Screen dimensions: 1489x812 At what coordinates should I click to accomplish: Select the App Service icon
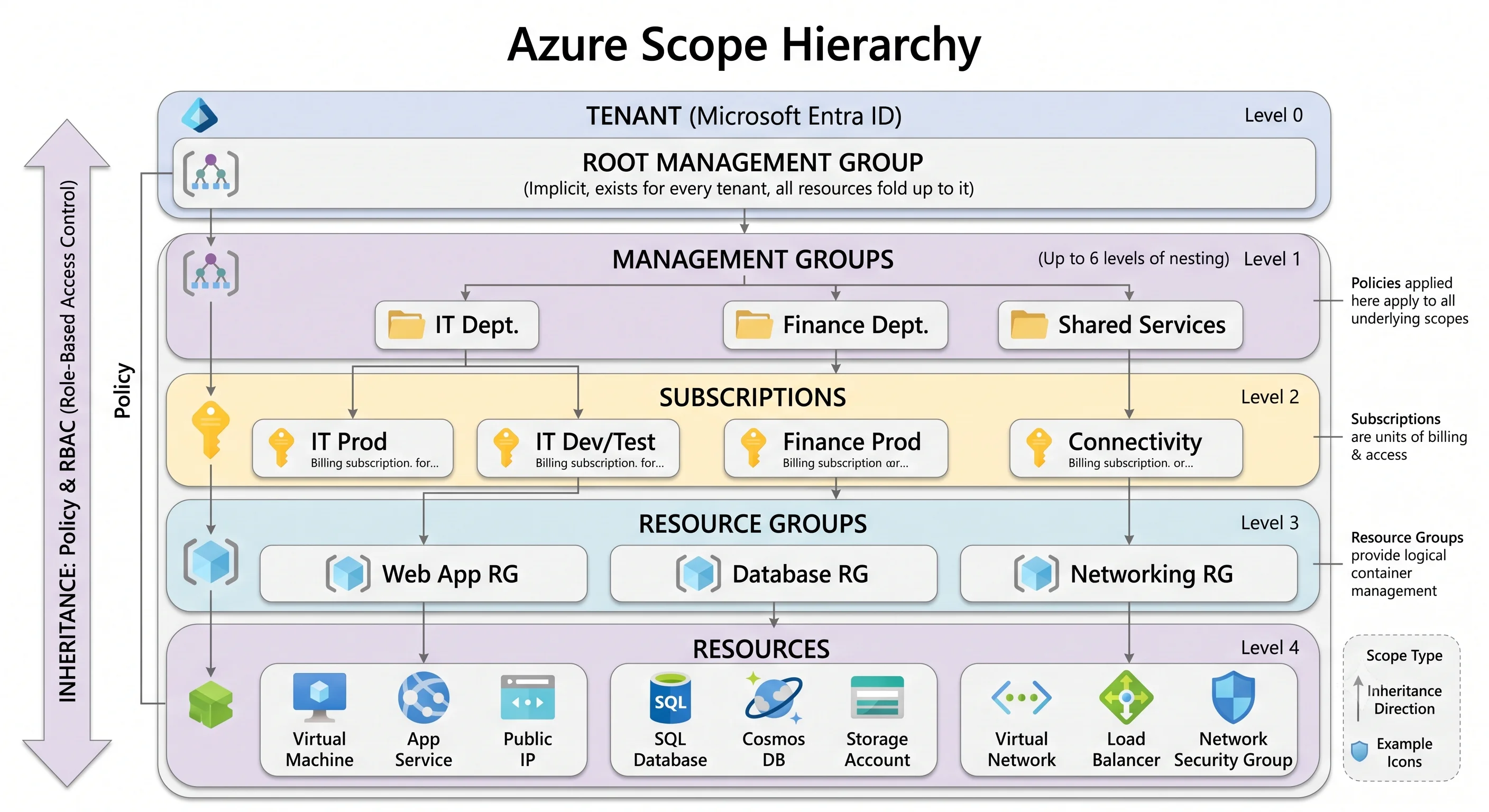[424, 698]
